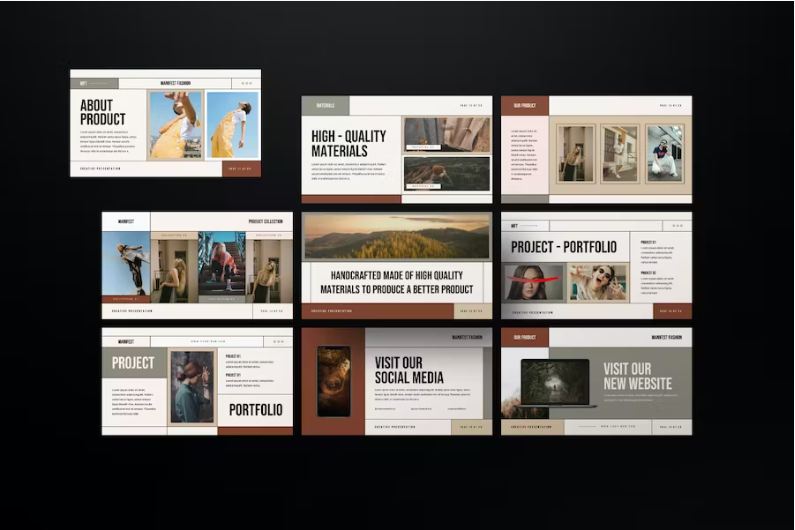Select the Visit Our Social Media heading

pos(409,370)
